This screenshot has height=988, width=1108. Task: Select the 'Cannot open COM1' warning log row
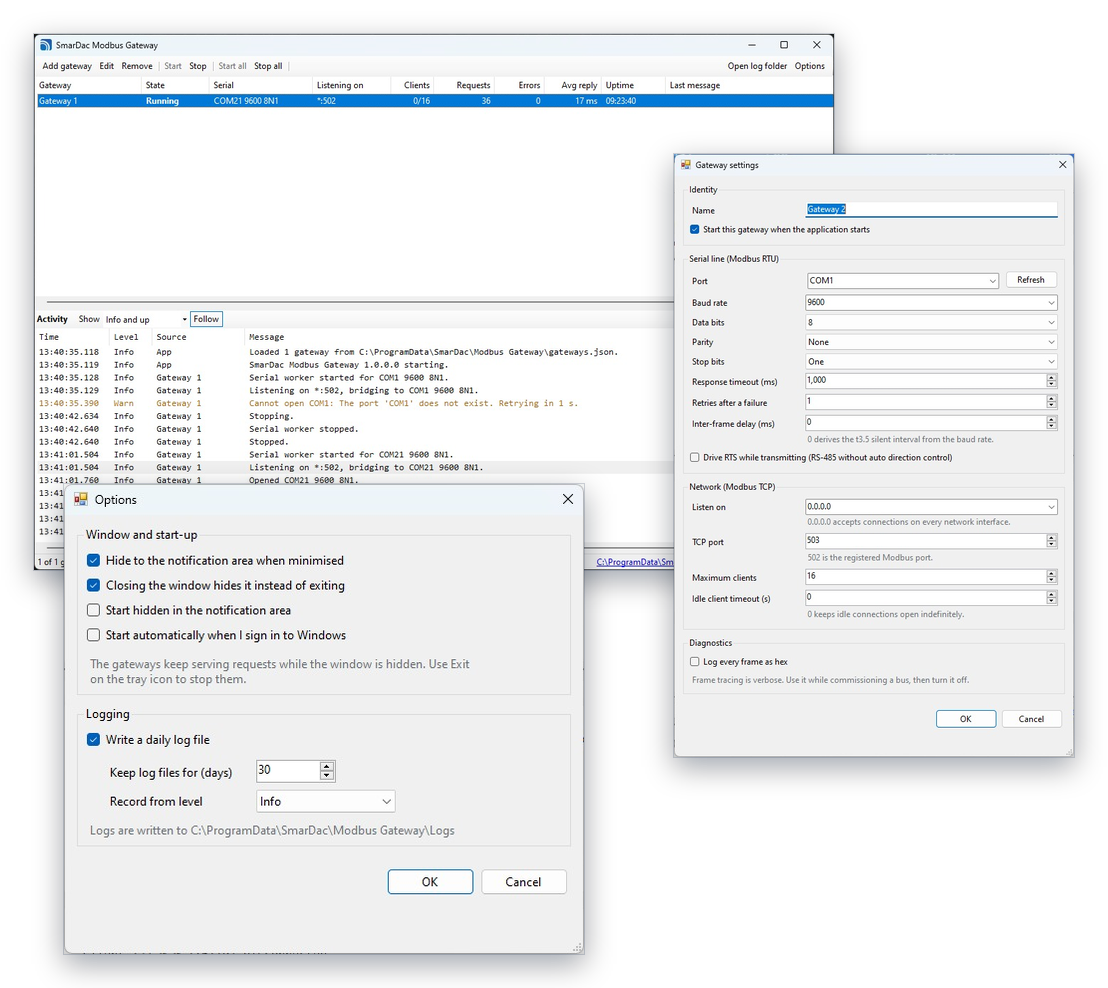355,403
